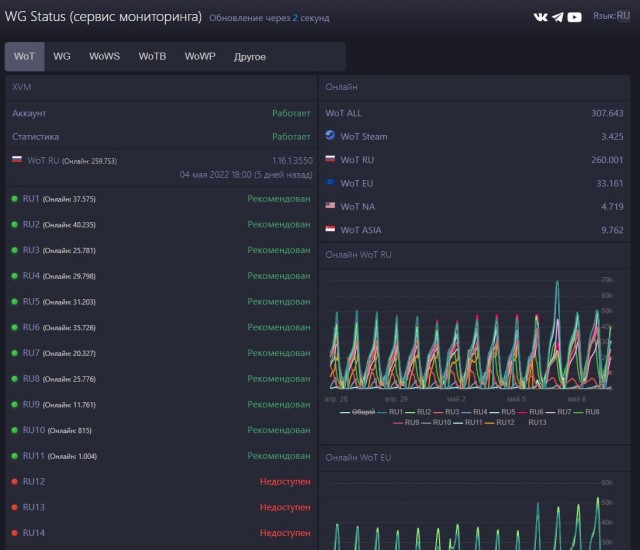The image size is (640, 550).
Task: Click the Статистика row label
Action: point(36,137)
